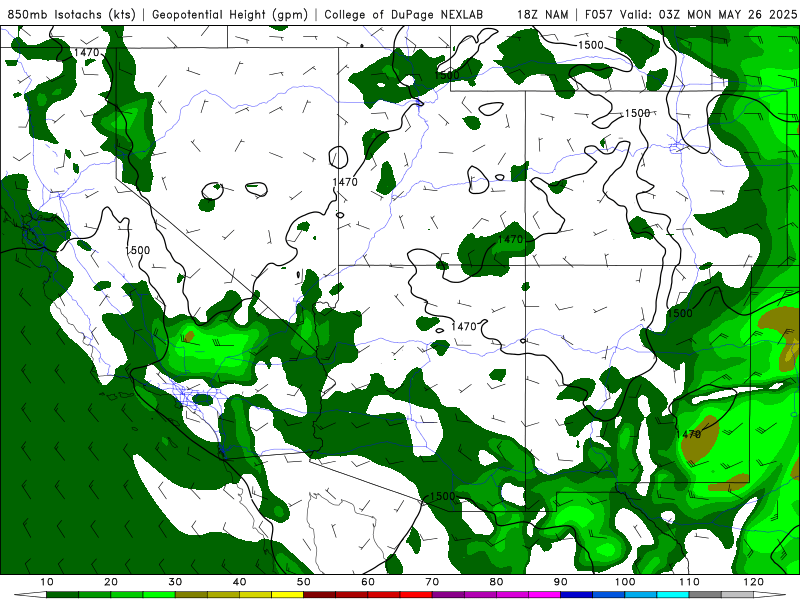Click the '80' color scale label
The width and height of the screenshot is (800, 600).
496,582
